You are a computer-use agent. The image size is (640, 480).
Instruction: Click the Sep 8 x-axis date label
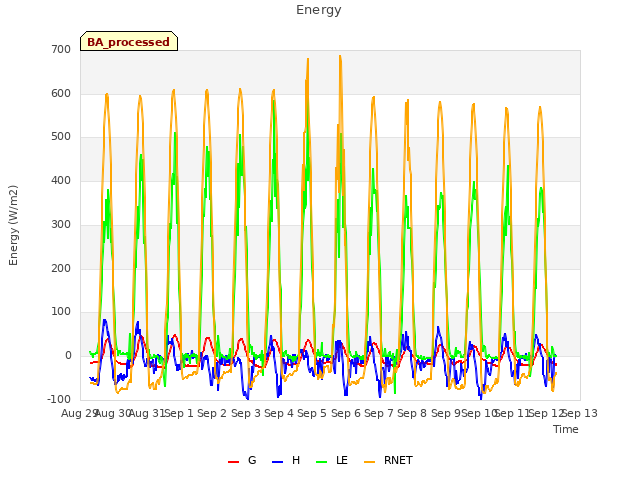[x=412, y=413]
